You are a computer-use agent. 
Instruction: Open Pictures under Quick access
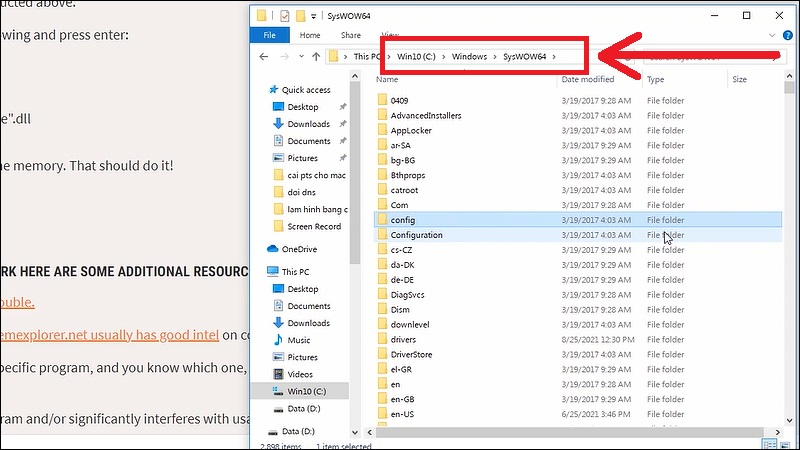point(303,158)
